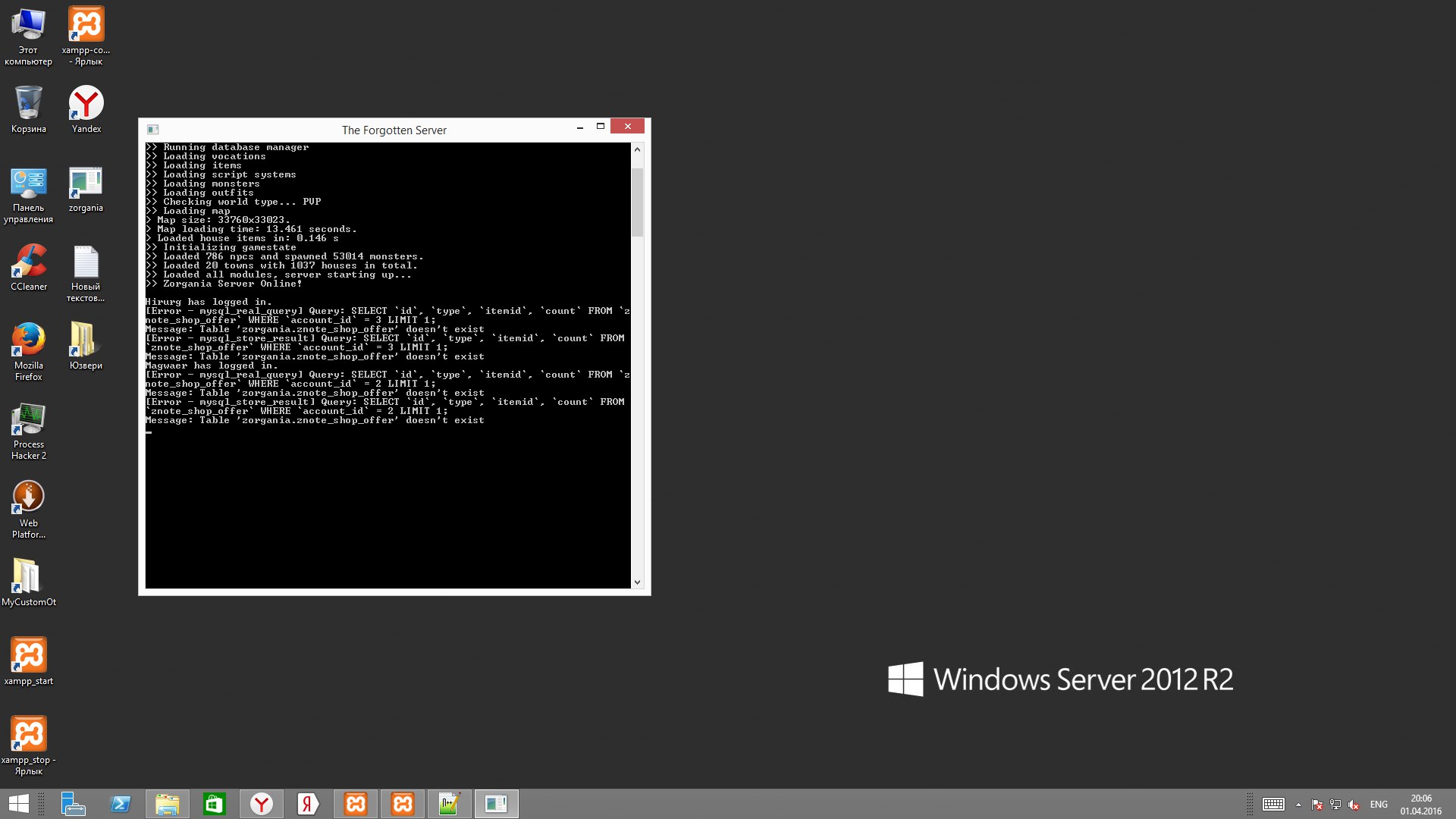1456x819 pixels.
Task: Click the 'Running database manager' console line
Action: (227, 147)
